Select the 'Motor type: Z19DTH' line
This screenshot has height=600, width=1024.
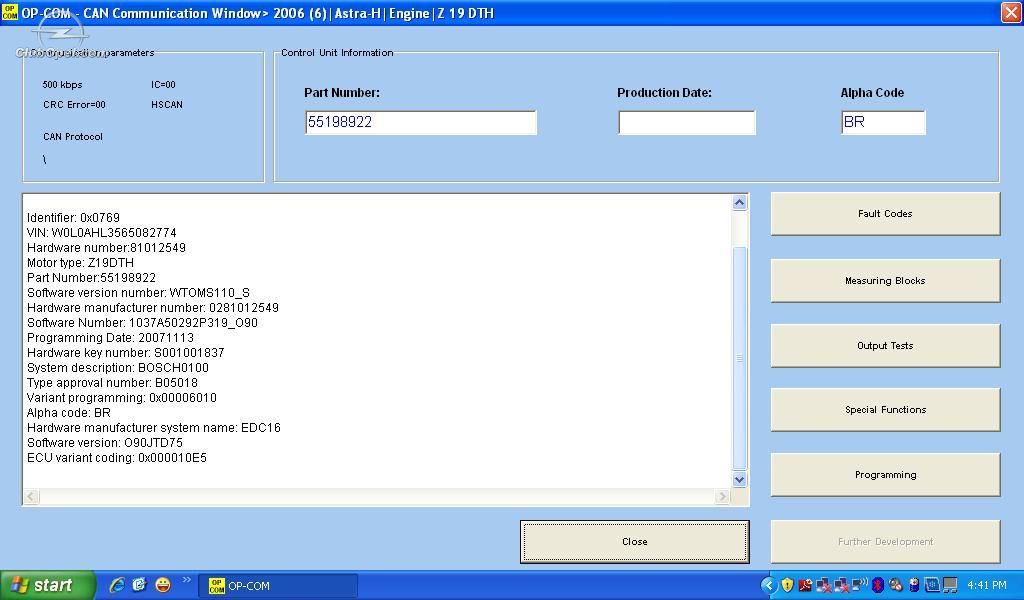pos(80,262)
